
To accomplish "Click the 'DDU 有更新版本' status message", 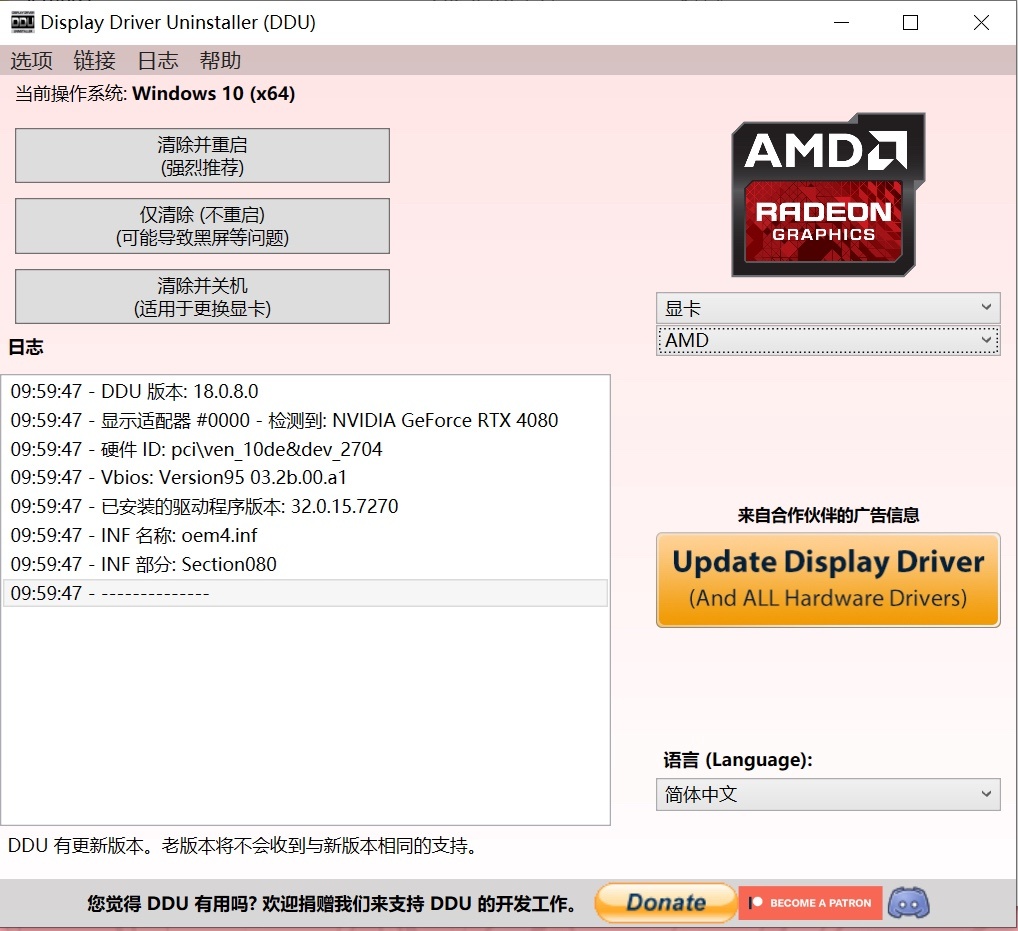I will (x=242, y=845).
